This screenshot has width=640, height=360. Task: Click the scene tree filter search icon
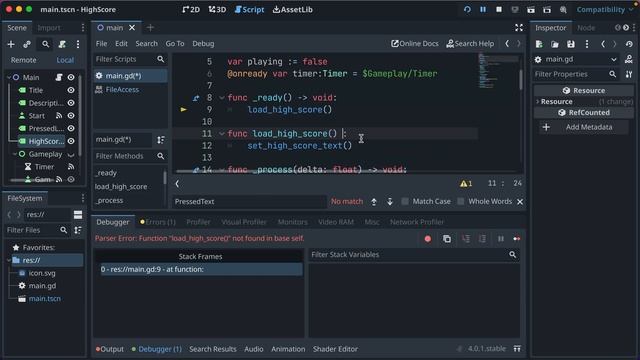[x=45, y=44]
